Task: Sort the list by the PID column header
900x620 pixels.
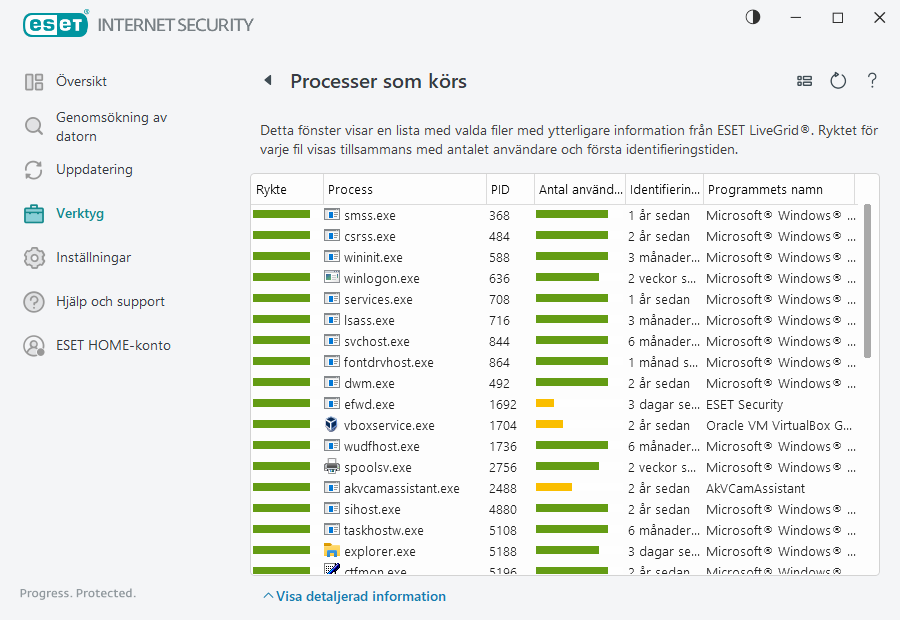Action: click(x=508, y=189)
